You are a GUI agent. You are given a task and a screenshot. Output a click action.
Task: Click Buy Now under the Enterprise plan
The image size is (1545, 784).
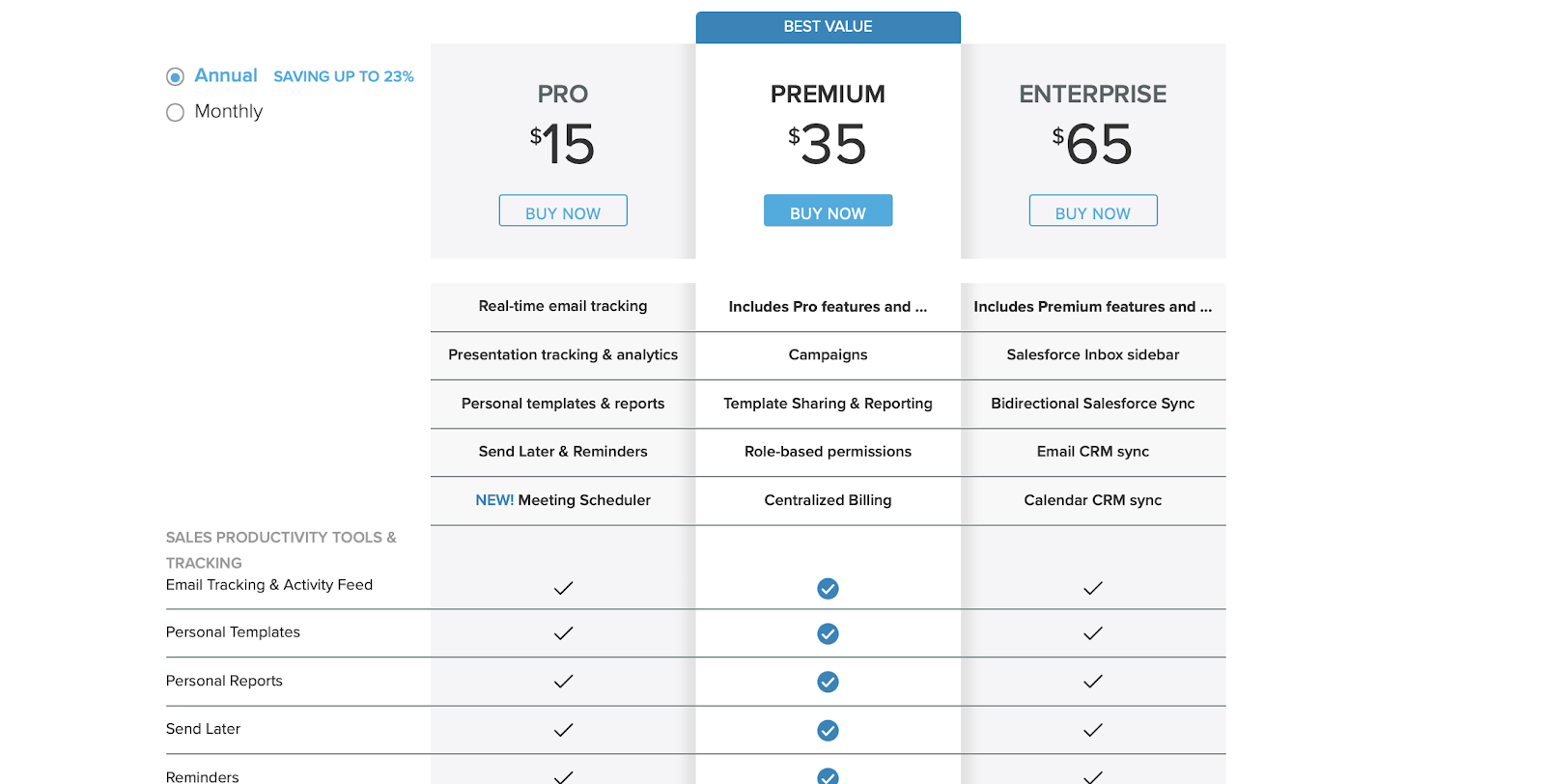[1093, 211]
